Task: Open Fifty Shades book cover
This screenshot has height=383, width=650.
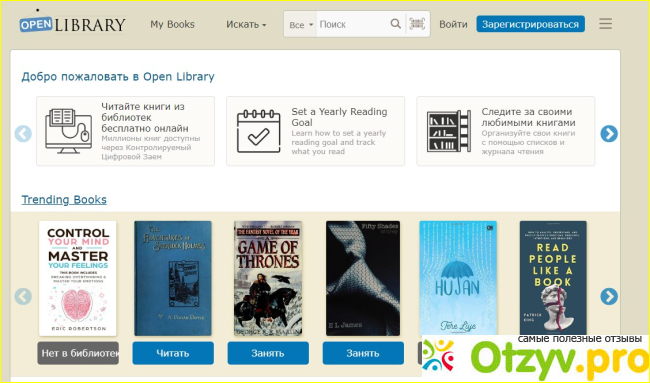Action: coord(363,278)
